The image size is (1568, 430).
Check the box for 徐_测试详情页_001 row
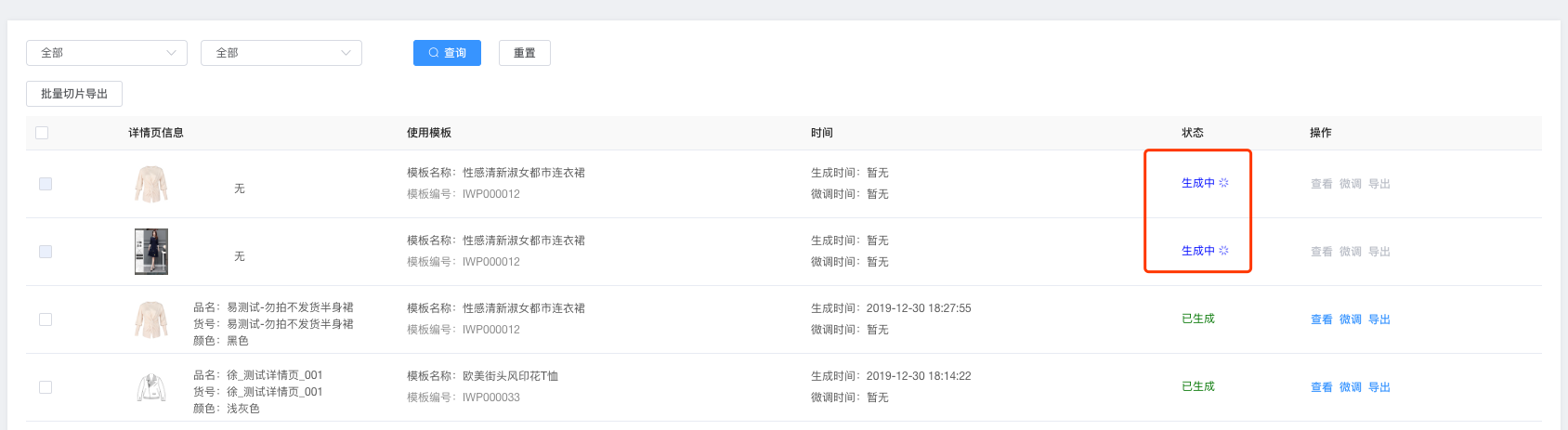pyautogui.click(x=46, y=387)
